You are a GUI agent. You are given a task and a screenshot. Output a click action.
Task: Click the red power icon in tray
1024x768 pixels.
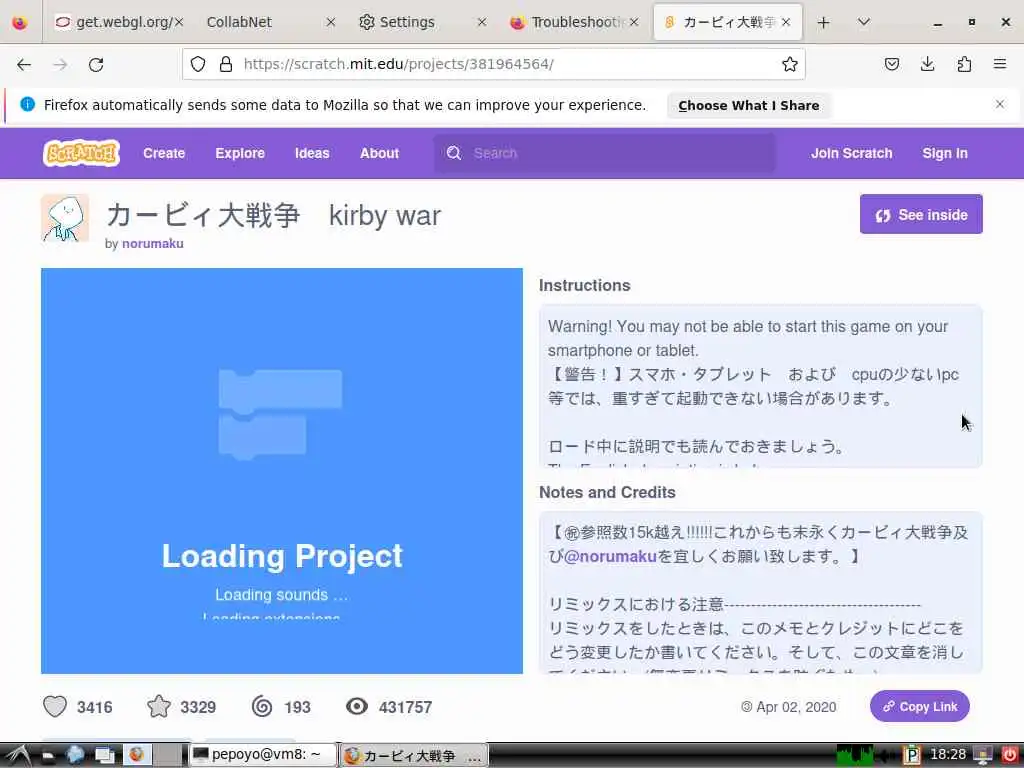(1009, 756)
